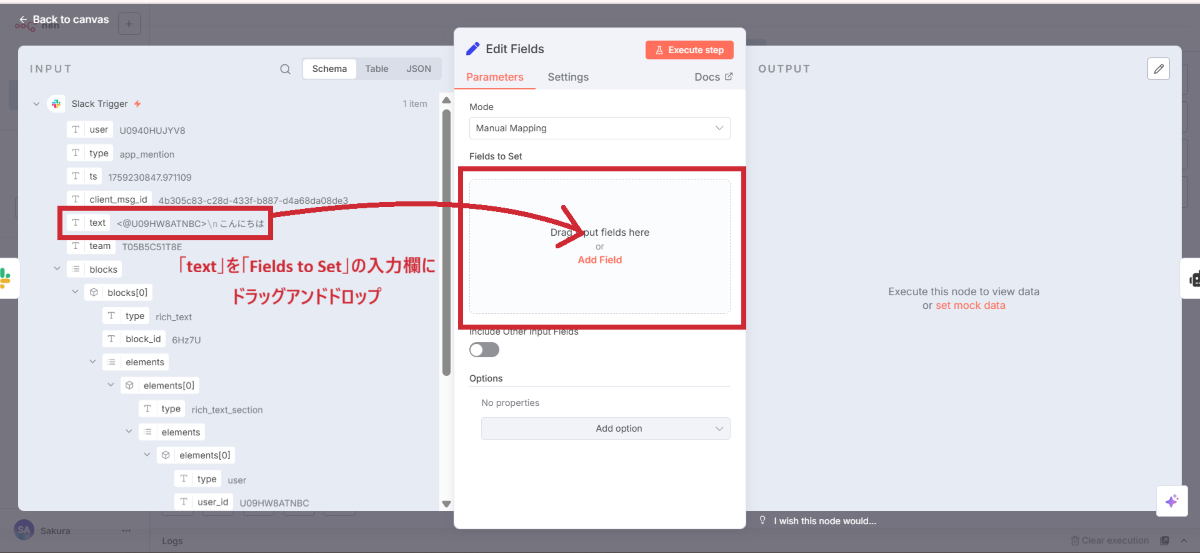Click the output edit pencil icon

tap(1158, 68)
